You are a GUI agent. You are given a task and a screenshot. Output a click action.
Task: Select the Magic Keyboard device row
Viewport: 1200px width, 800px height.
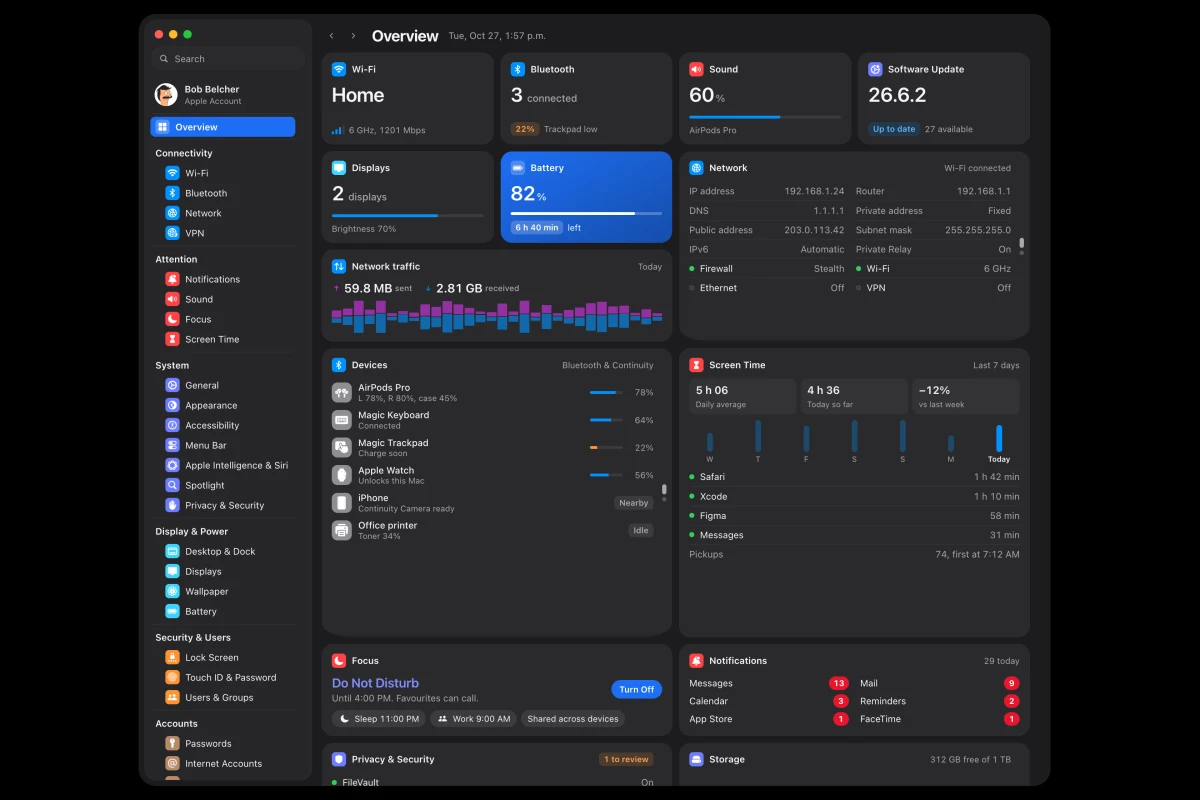(x=493, y=420)
